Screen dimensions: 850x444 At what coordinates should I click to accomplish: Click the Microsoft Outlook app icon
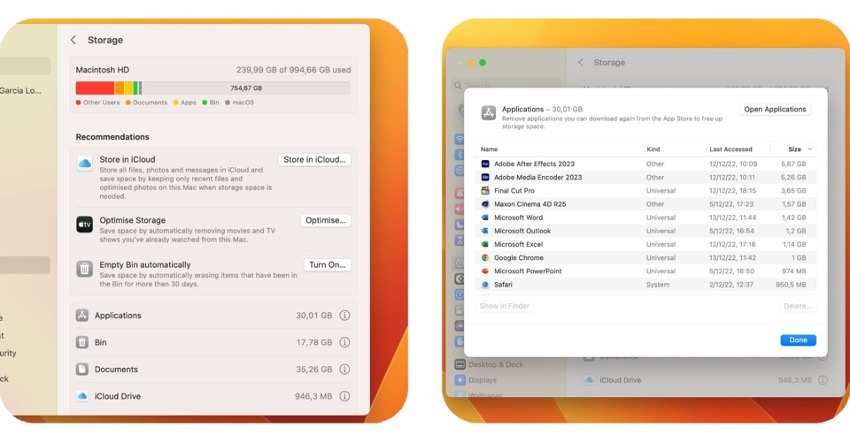pos(485,231)
